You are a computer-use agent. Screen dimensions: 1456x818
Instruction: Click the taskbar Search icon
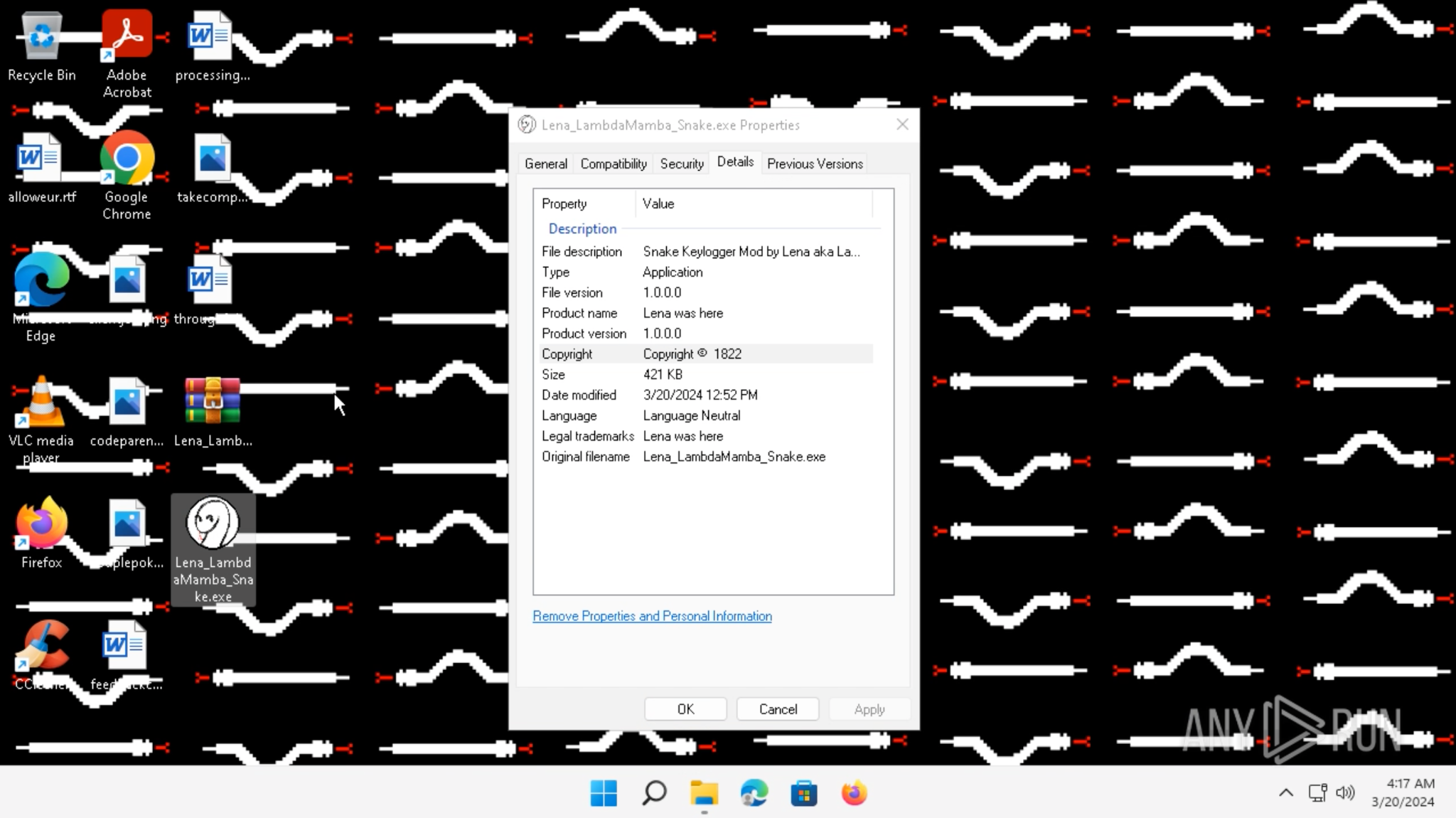(654, 792)
